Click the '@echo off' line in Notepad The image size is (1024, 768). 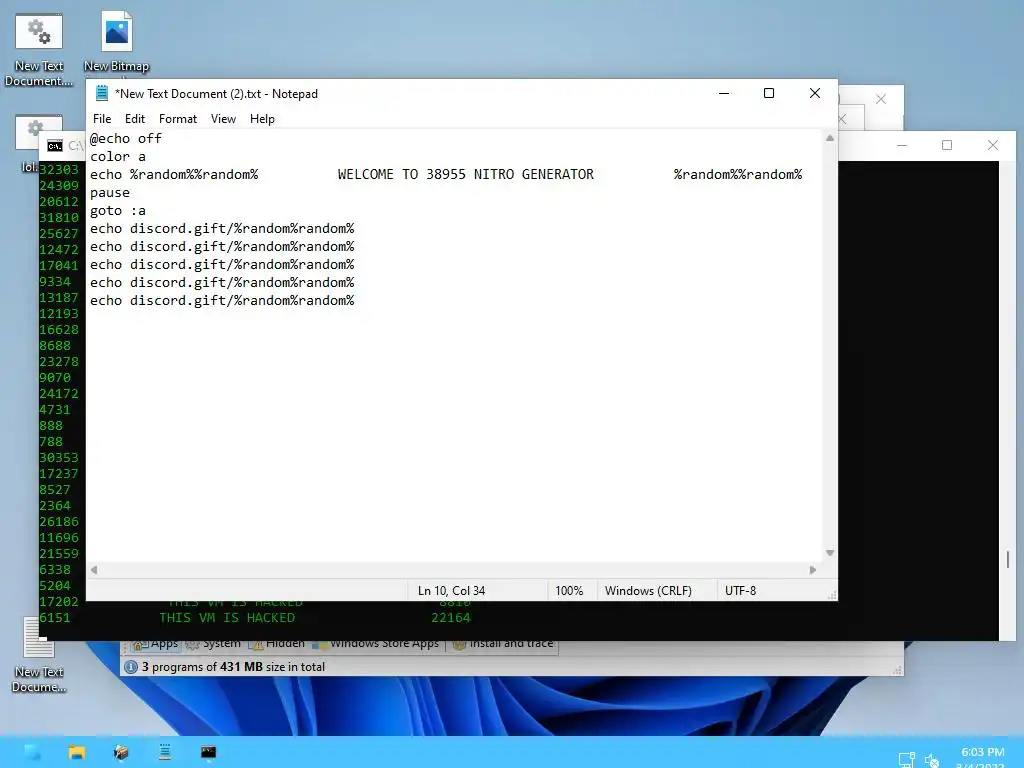coord(126,138)
